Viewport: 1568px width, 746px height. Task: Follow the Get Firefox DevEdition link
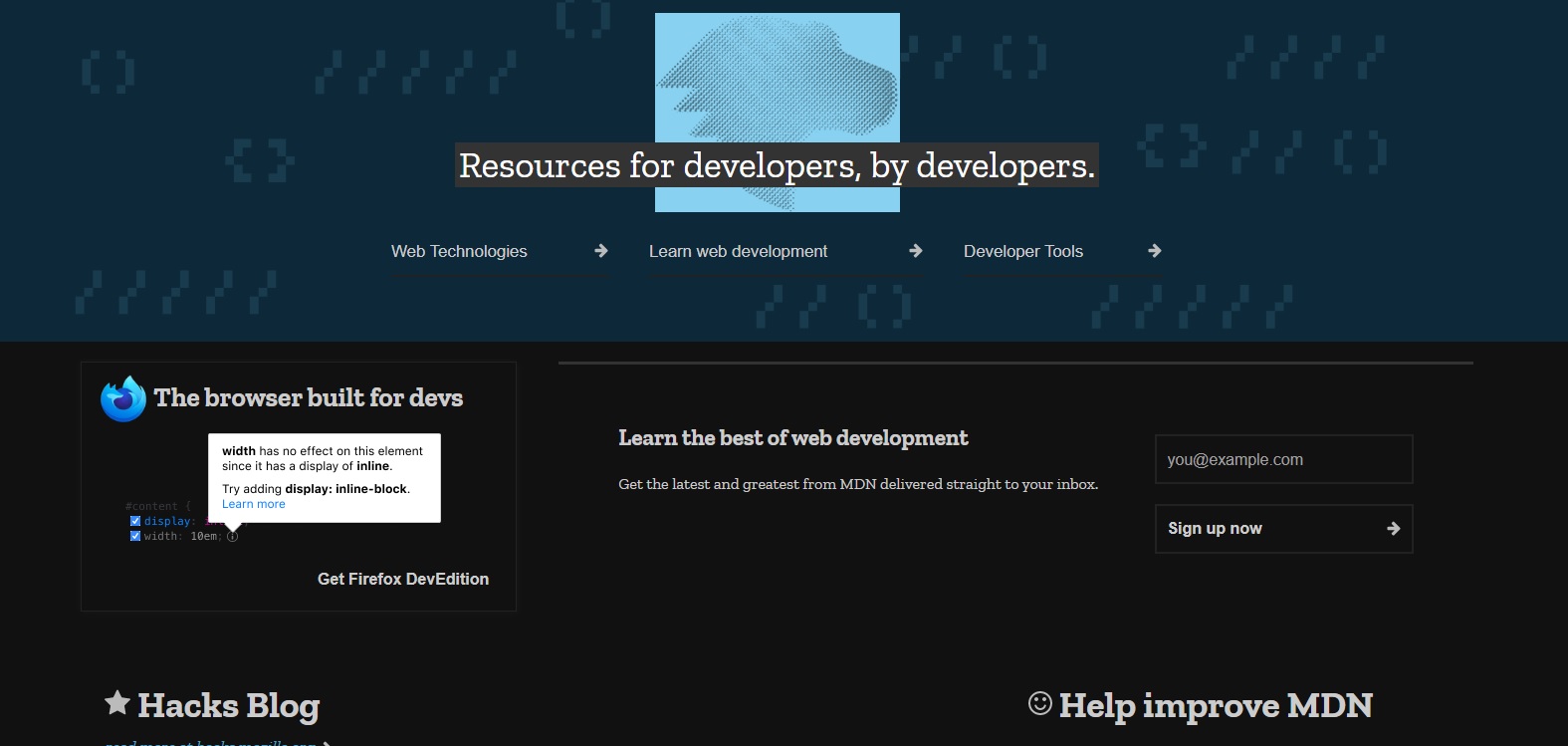tap(403, 579)
